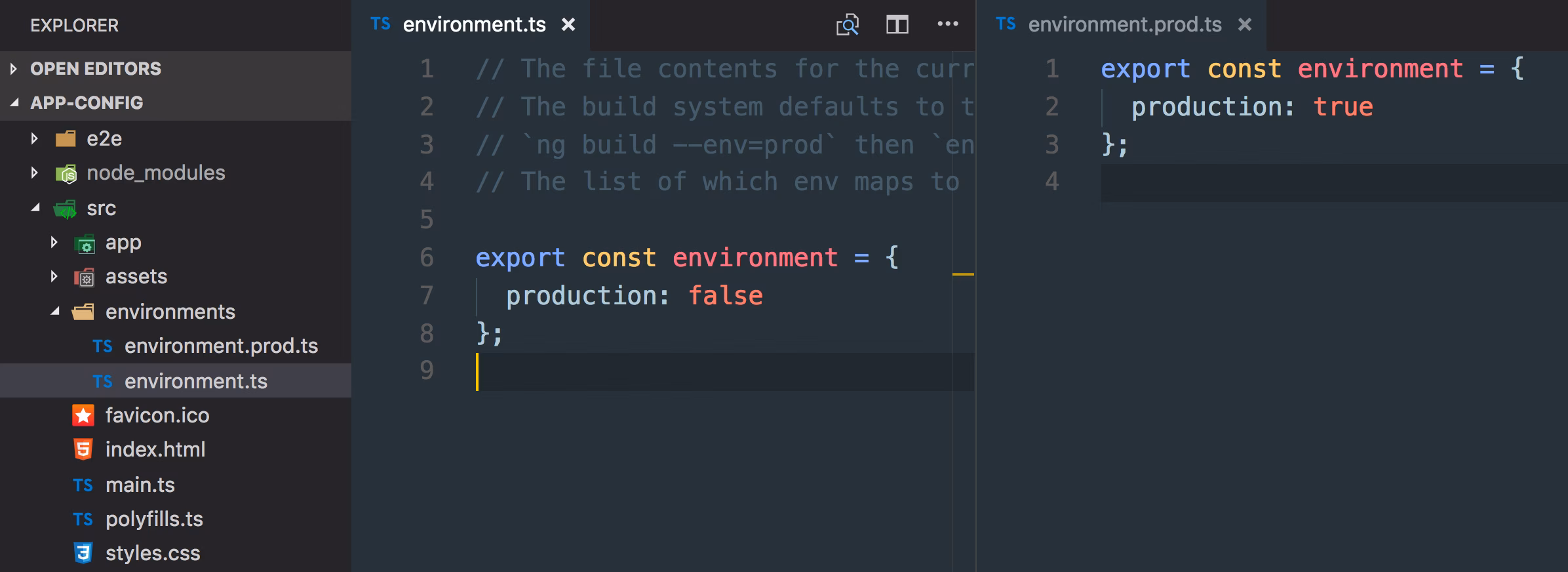This screenshot has height=572, width=1568.
Task: Click the Split Editor icon
Action: coord(897,25)
